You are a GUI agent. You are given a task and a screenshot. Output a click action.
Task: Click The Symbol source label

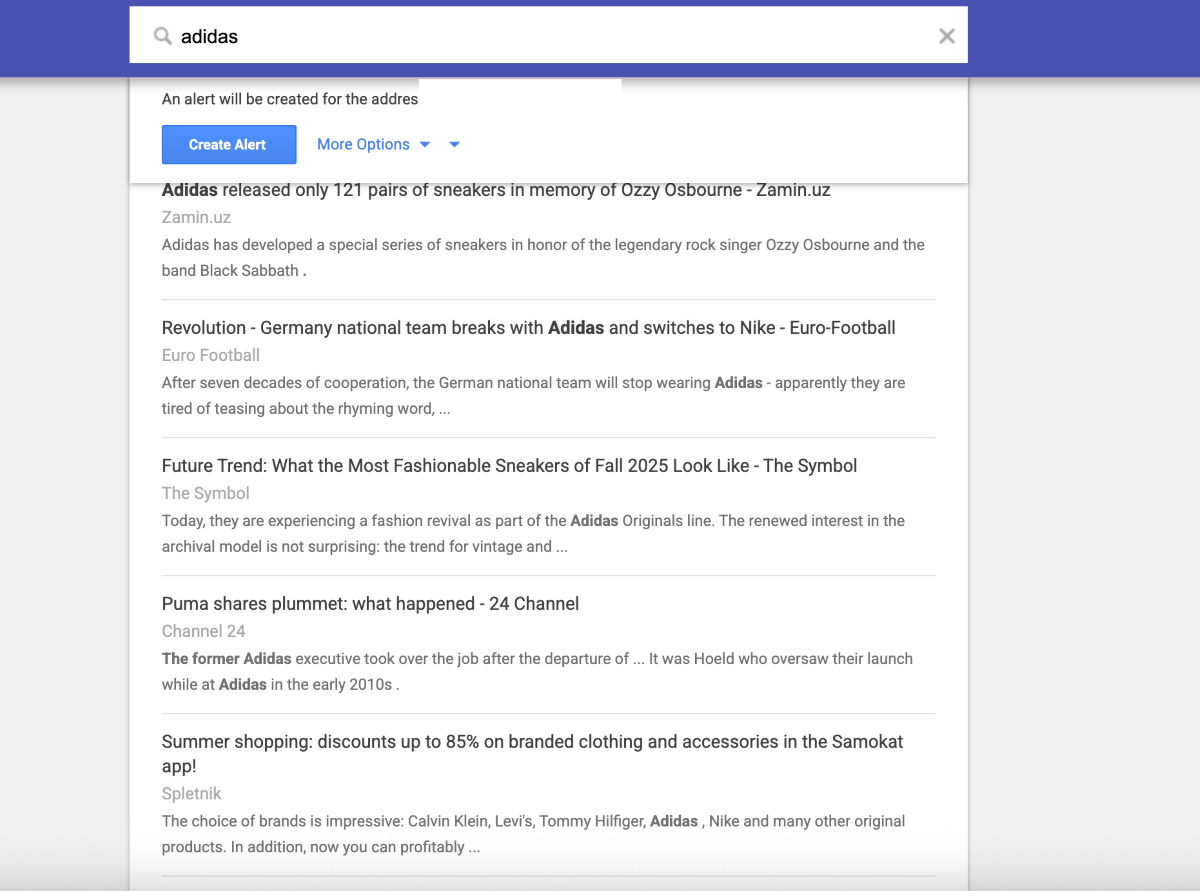tap(205, 493)
